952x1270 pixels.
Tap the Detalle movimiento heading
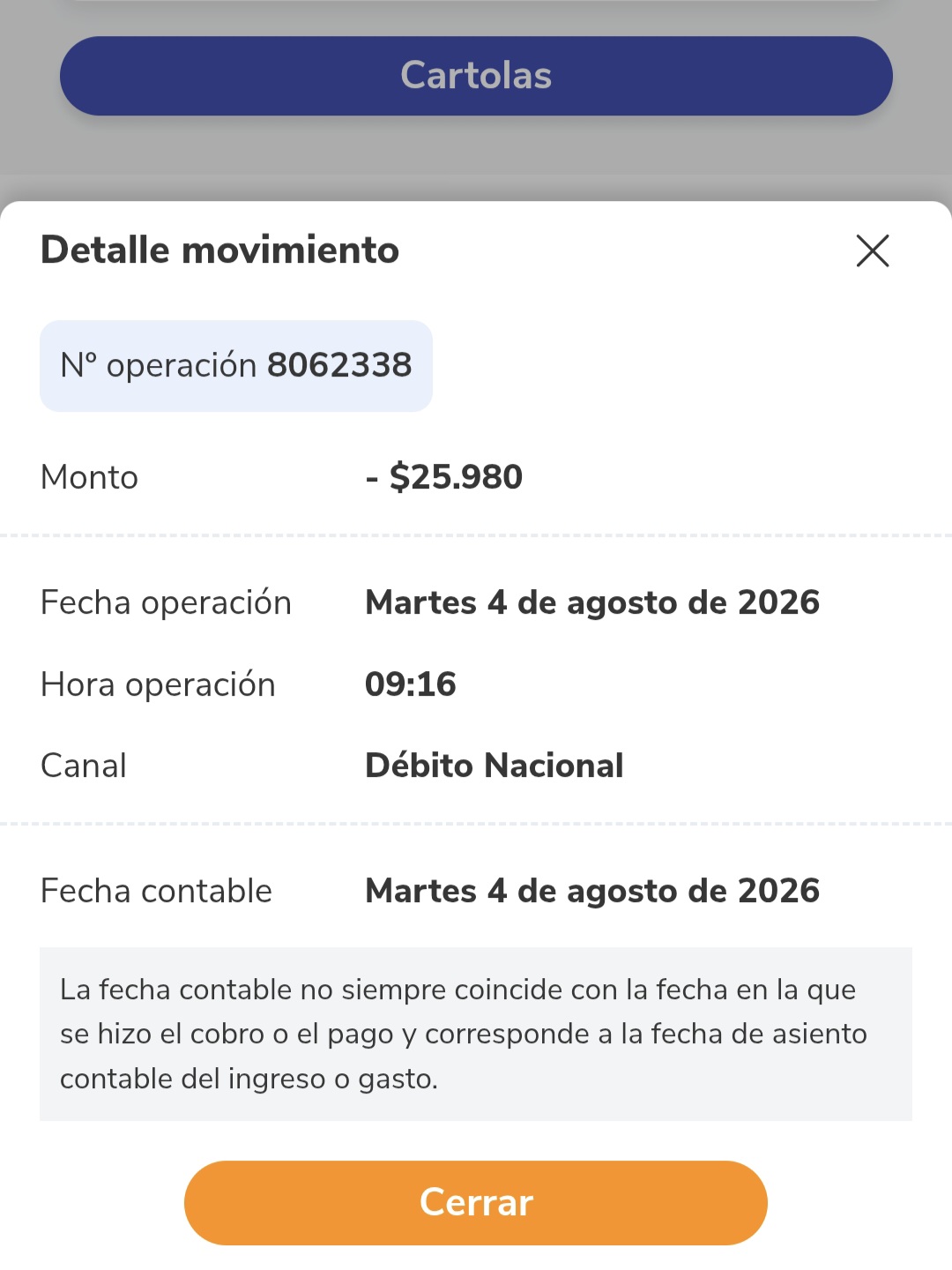point(220,250)
